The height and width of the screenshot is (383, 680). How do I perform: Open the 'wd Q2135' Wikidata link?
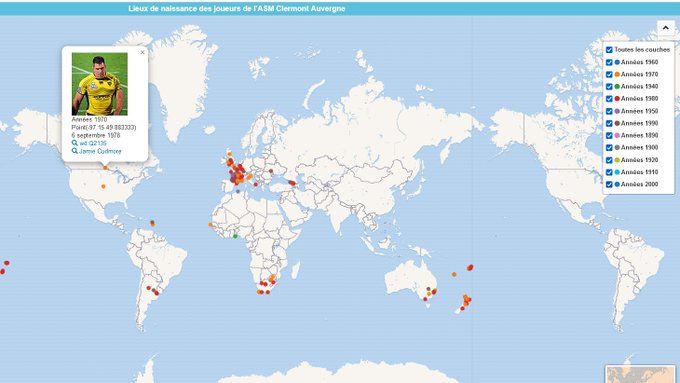[x=93, y=143]
